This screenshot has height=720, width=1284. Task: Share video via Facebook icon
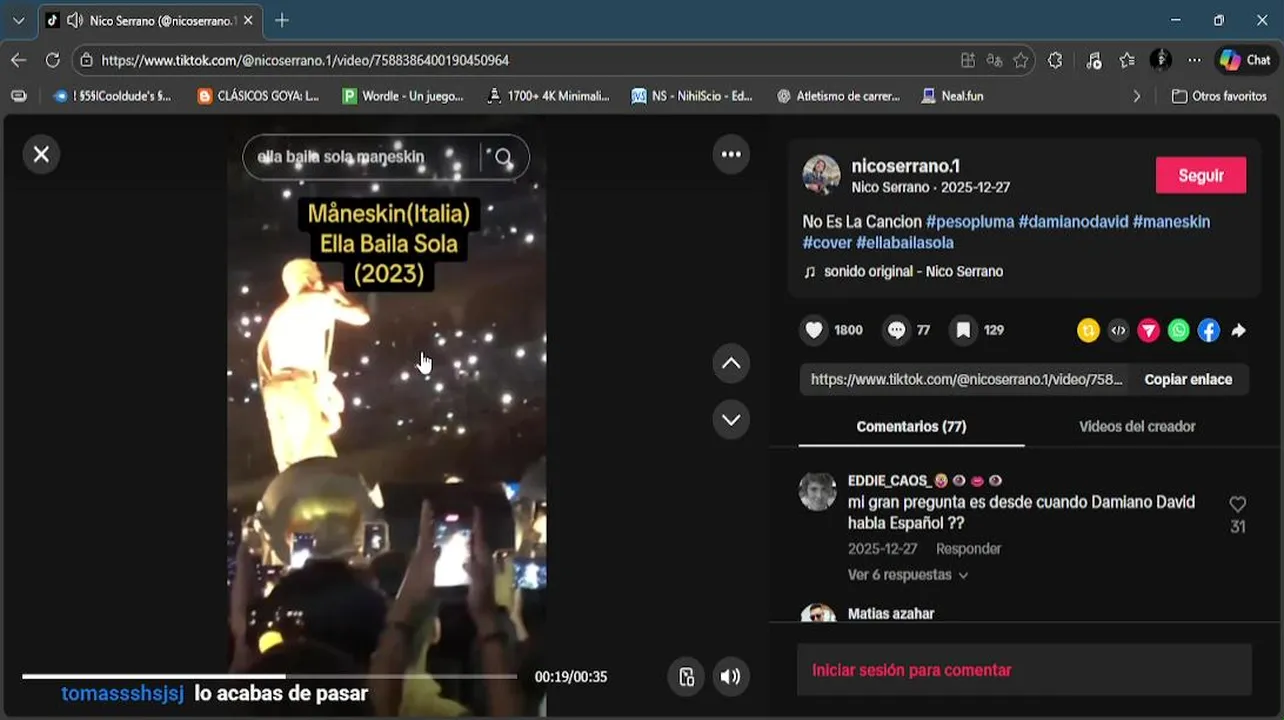(x=1209, y=330)
